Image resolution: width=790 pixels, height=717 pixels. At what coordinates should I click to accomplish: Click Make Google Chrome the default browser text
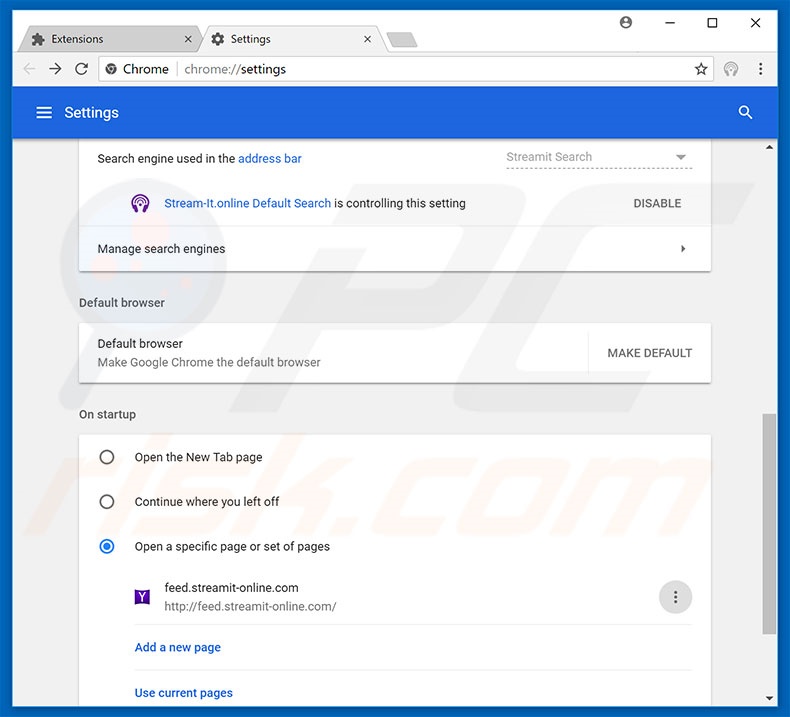click(209, 362)
